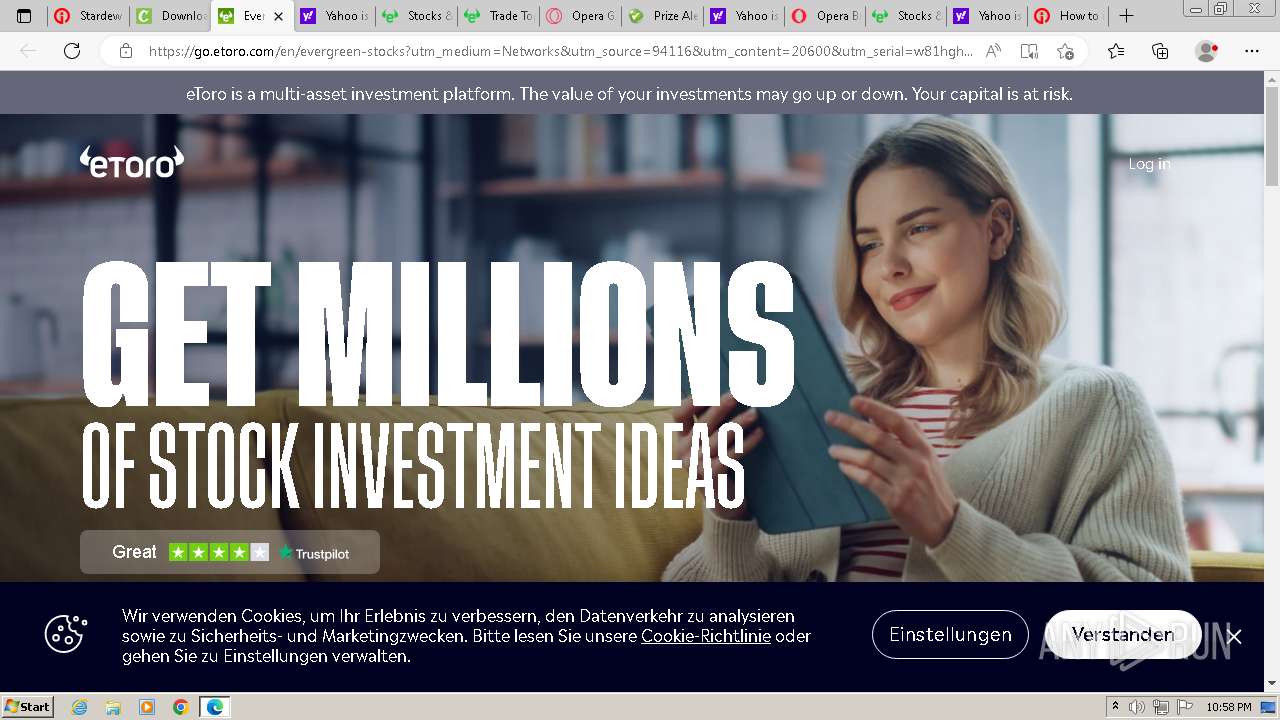
Task: Refresh the page with reload icon
Action: click(x=72, y=51)
